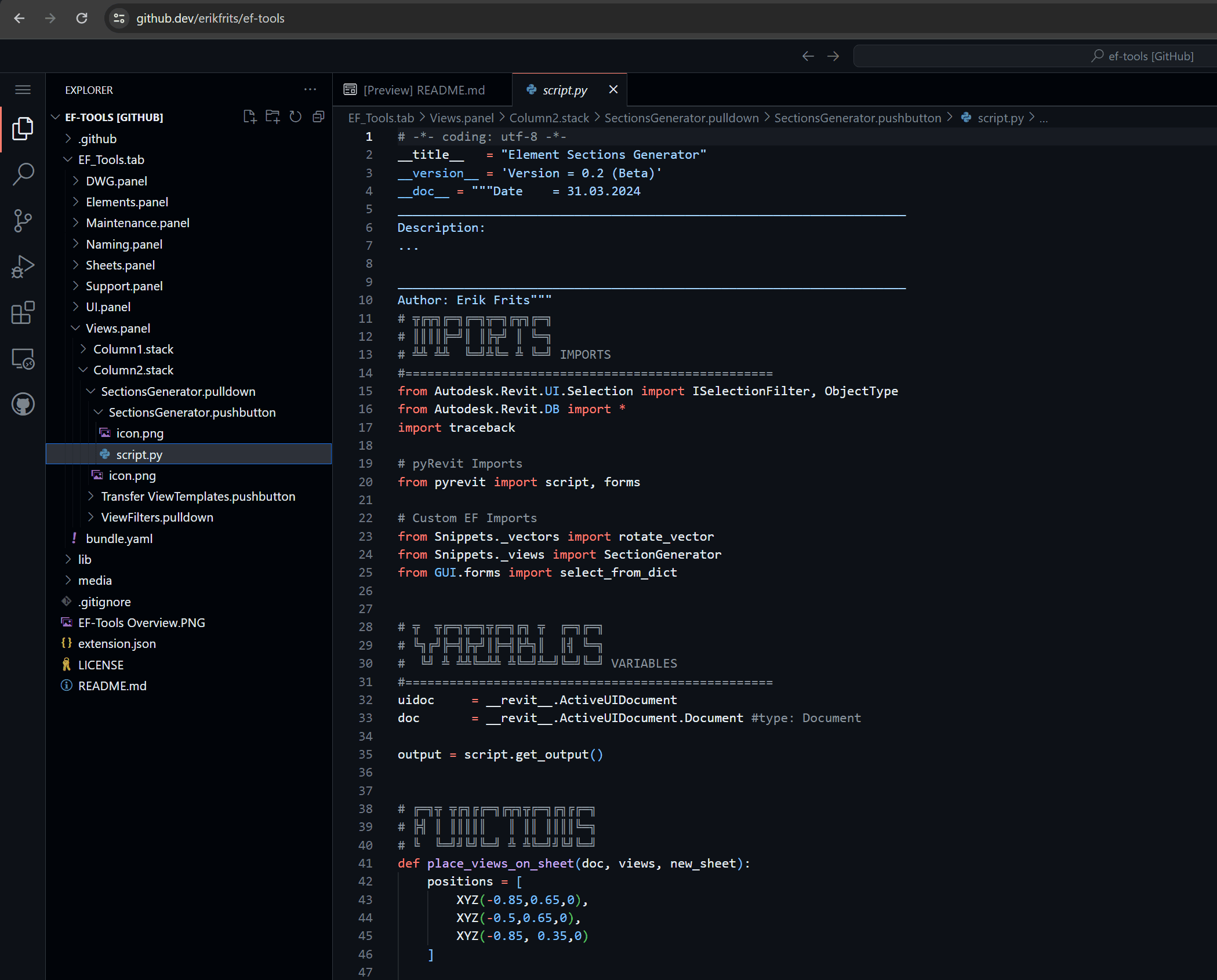
Task: Expand the DWG.panel folder
Action: pyautogui.click(x=116, y=181)
